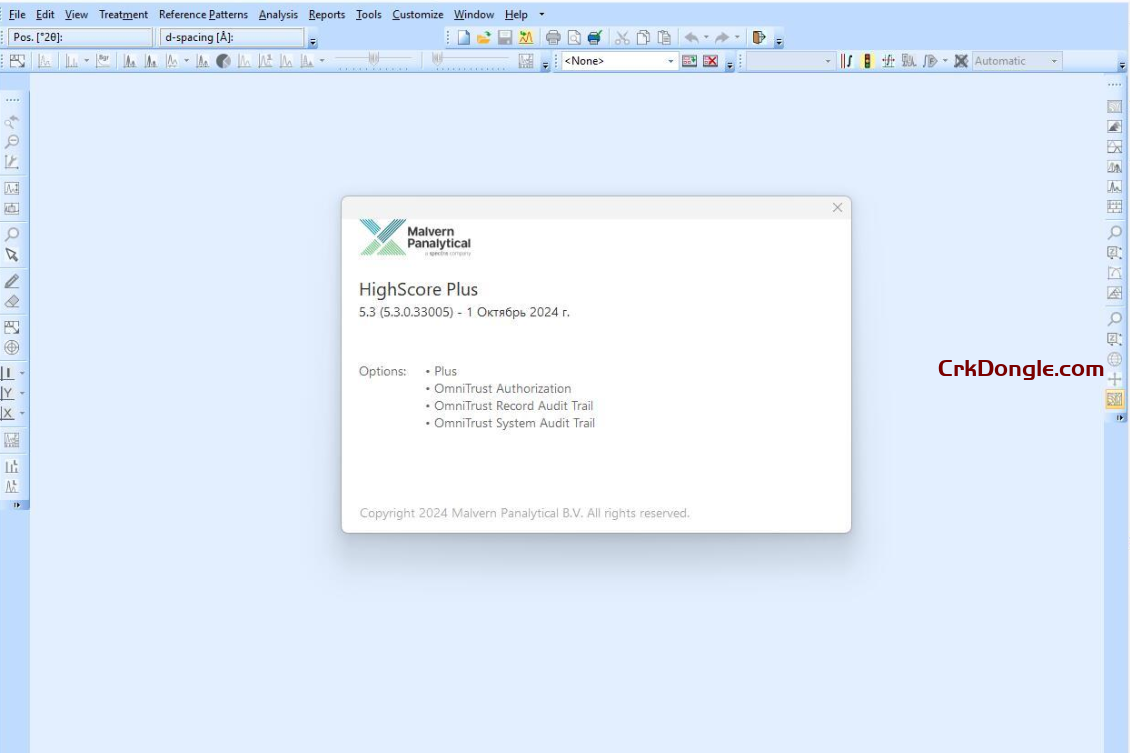Image resolution: width=1130 pixels, height=753 pixels.
Task: Click the pie chart icon in toolbar
Action: pos(223,61)
